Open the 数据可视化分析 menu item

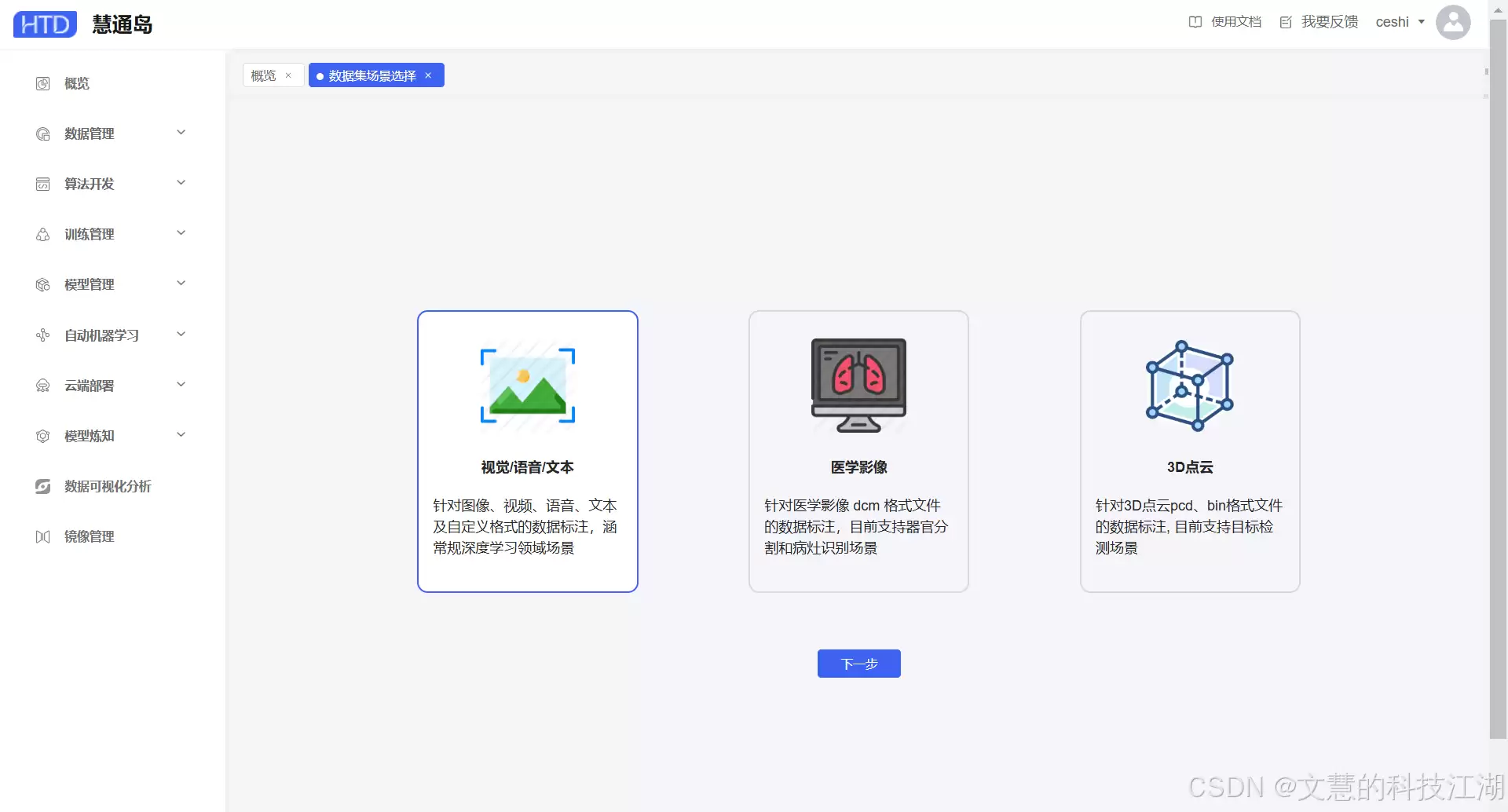(x=108, y=486)
